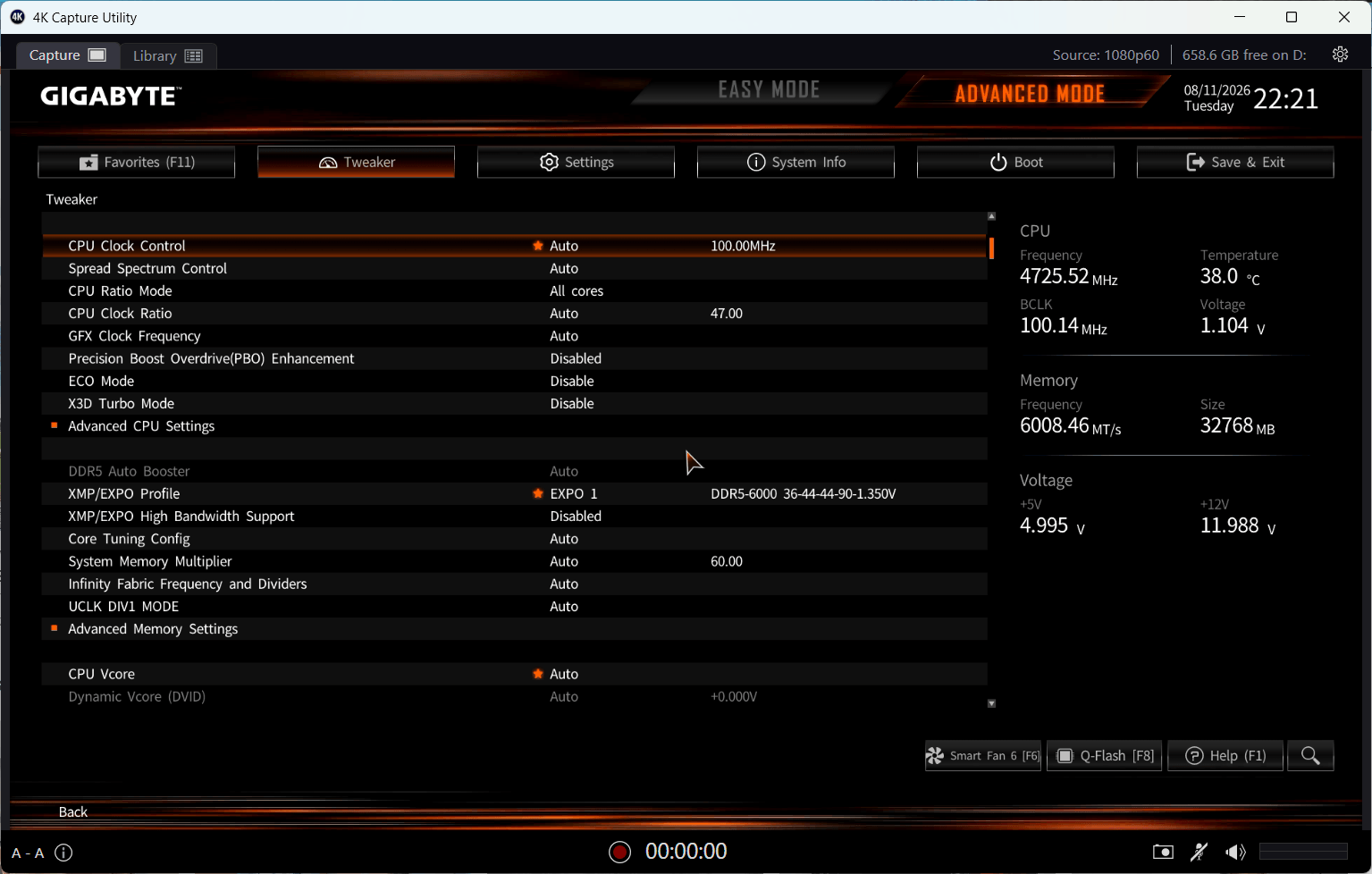Select the 'CPU Vcore' label

(102, 674)
